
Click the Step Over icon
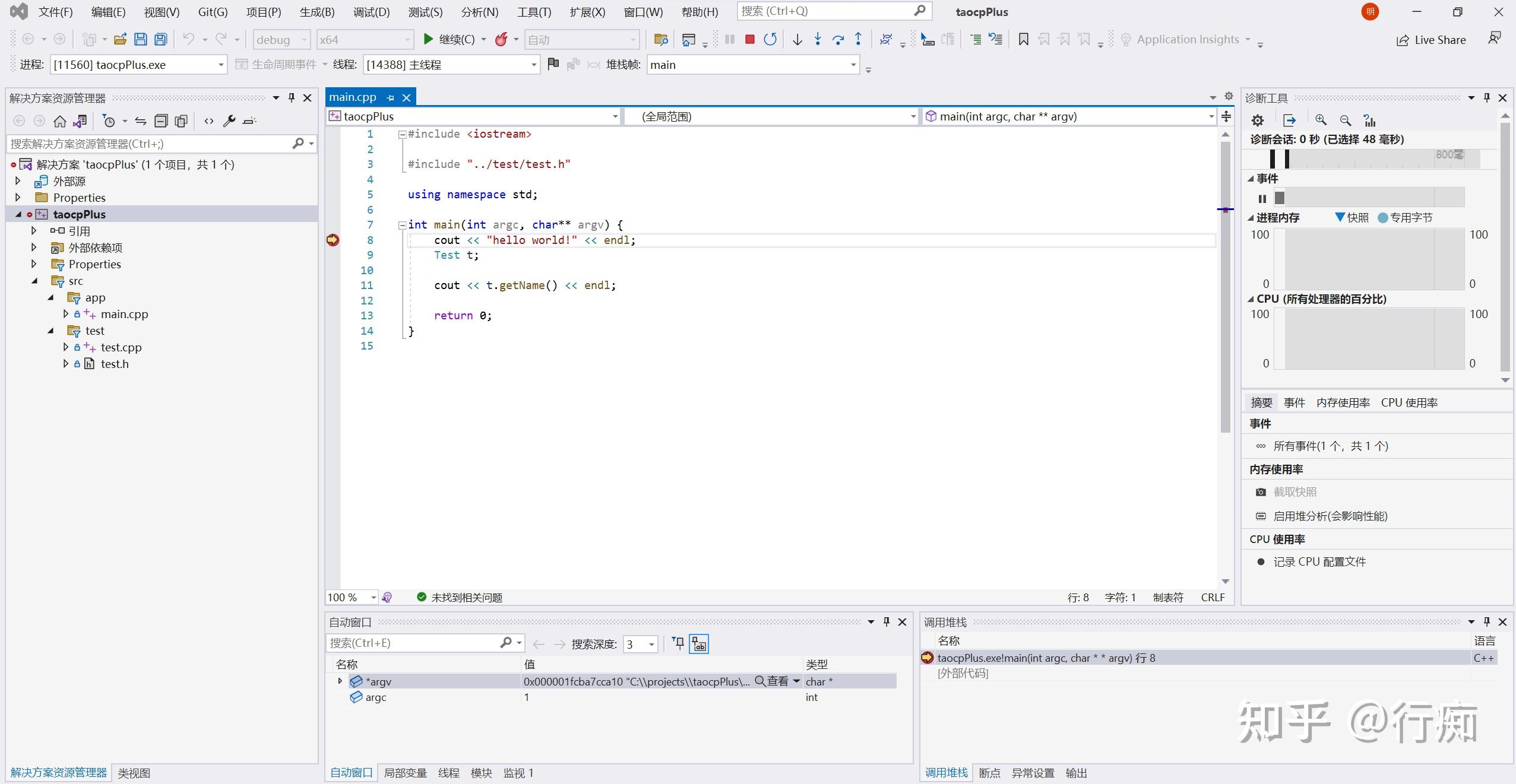tap(838, 40)
